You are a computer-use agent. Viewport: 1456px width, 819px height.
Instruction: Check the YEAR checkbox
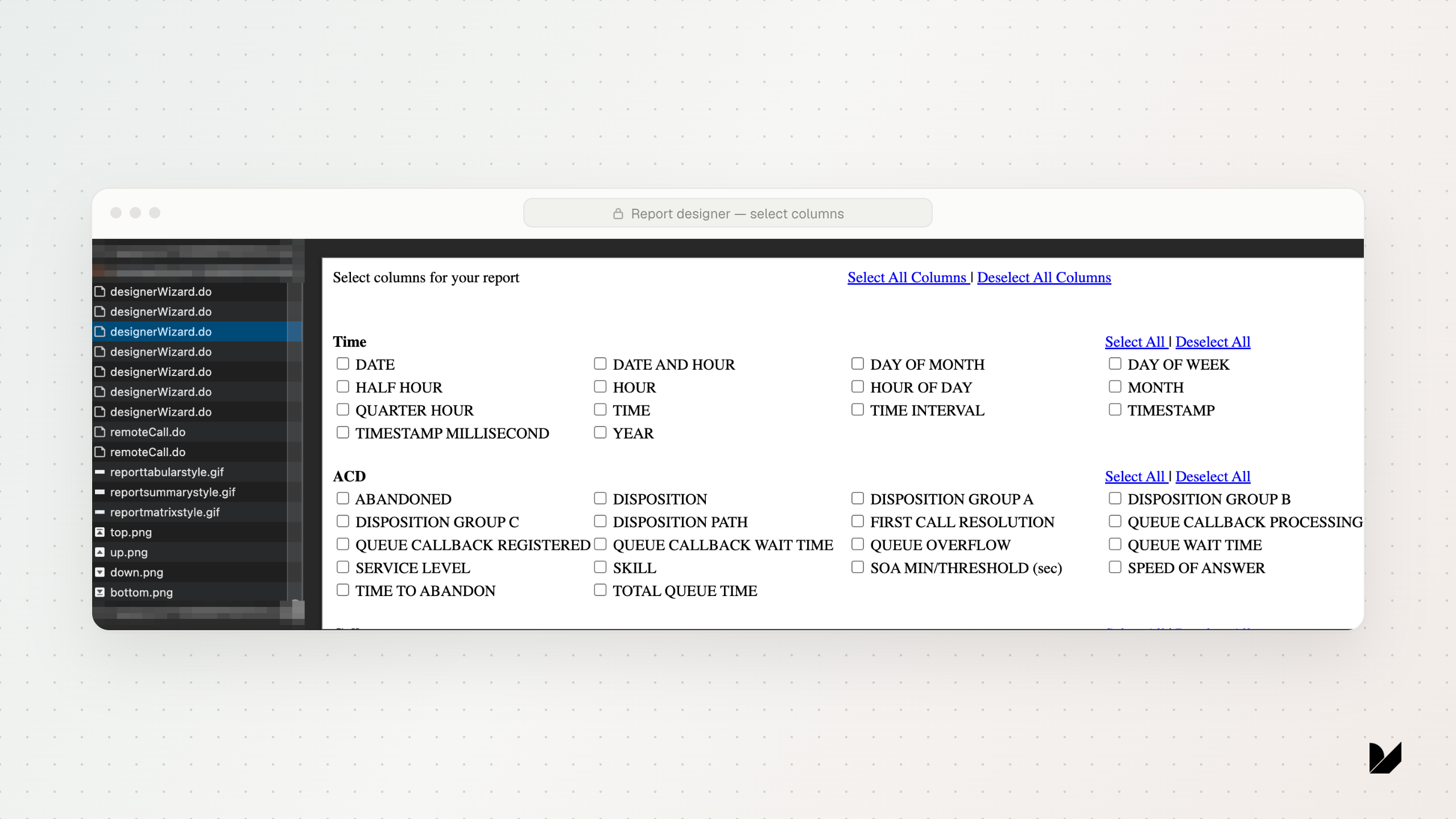tap(600, 432)
